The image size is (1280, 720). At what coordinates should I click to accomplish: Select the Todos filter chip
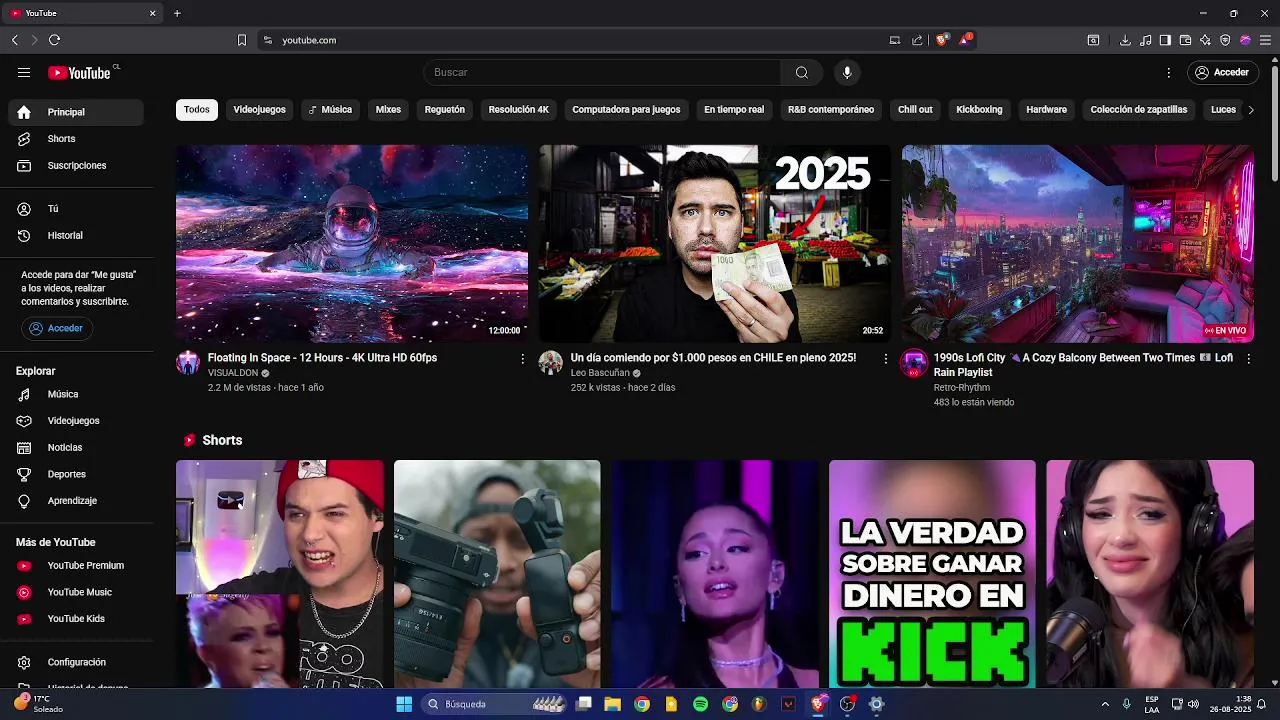197,110
